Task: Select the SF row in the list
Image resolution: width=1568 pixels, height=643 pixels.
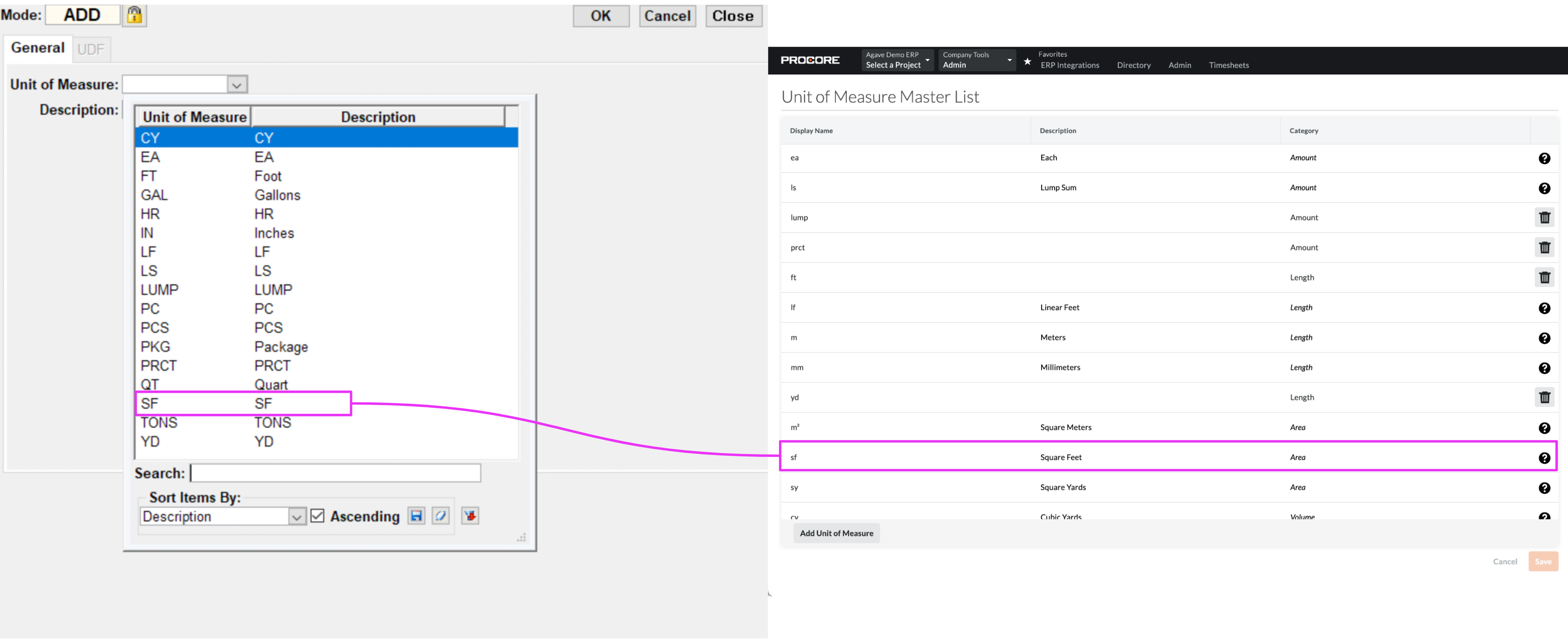Action: coord(326,403)
